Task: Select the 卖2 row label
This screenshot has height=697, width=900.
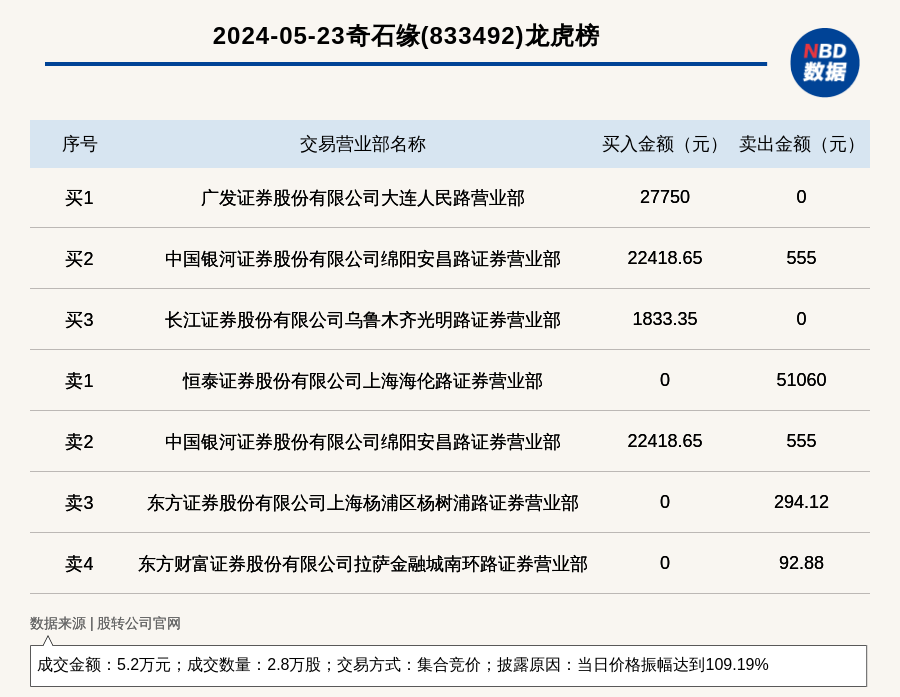Action: point(79,442)
